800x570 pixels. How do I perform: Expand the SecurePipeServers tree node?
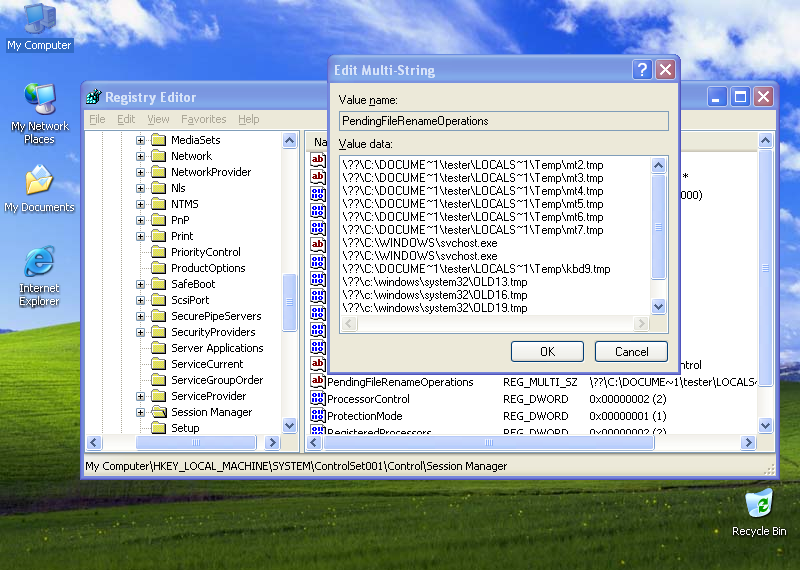[x=140, y=316]
